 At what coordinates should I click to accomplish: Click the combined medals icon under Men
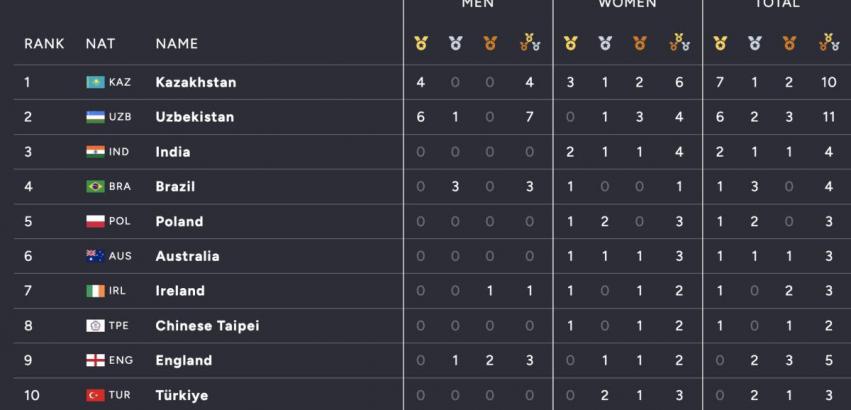tap(529, 43)
